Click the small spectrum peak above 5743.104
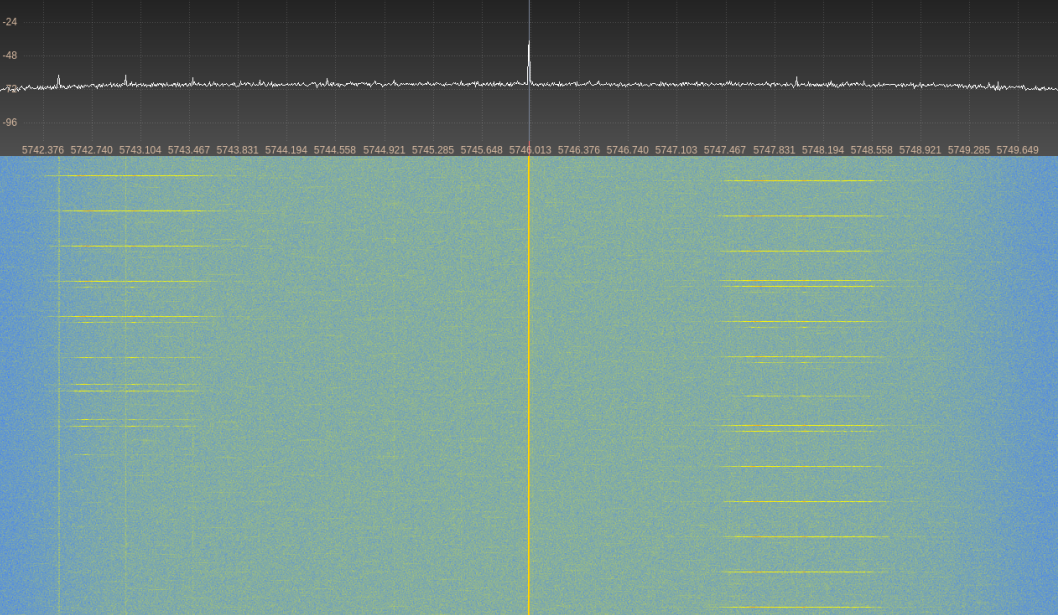Image resolution: width=1058 pixels, height=615 pixels. tap(125, 78)
